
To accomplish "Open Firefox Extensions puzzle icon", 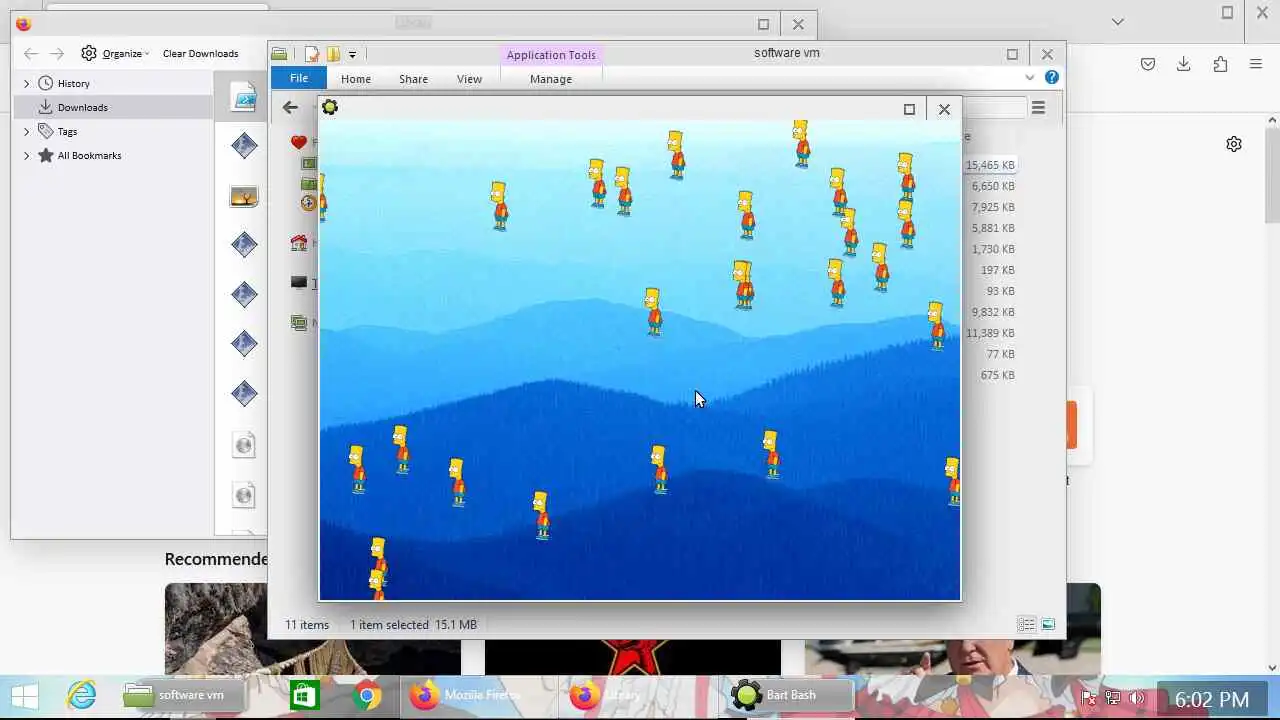I will [1220, 64].
